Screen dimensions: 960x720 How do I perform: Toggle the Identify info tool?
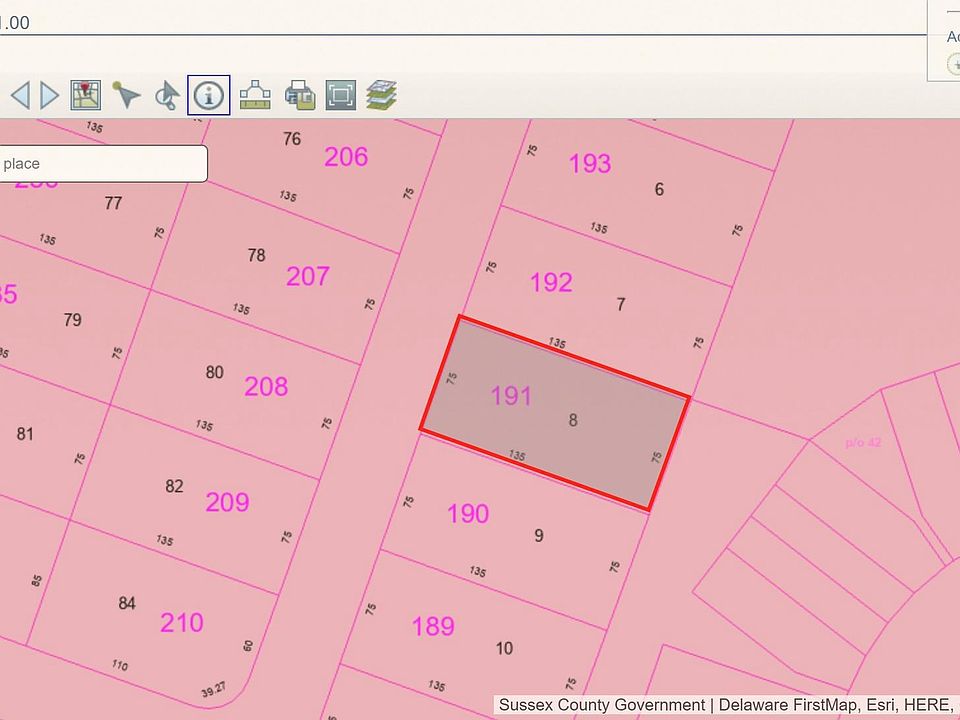coord(209,95)
